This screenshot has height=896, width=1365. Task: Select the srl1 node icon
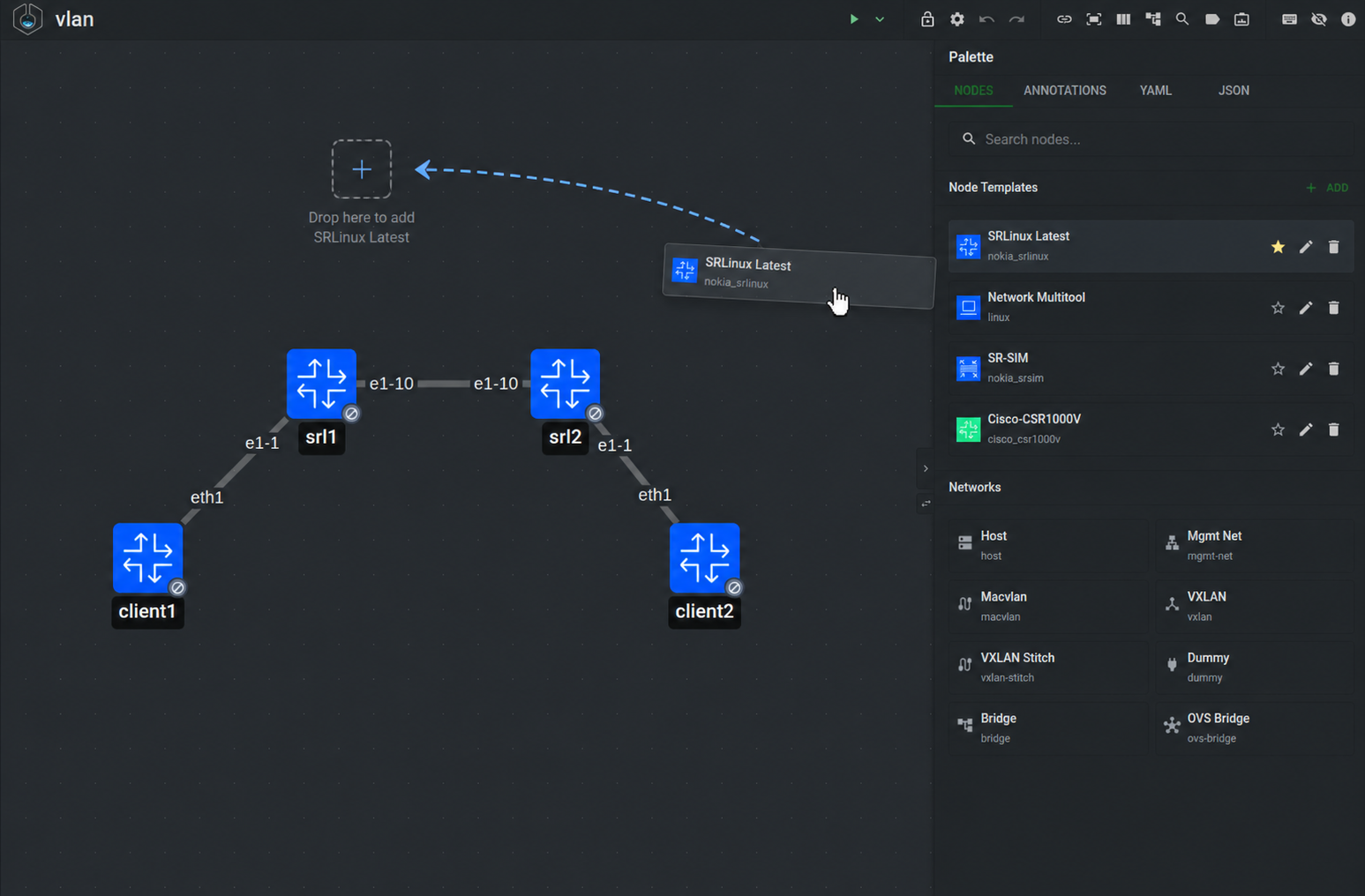click(x=321, y=384)
